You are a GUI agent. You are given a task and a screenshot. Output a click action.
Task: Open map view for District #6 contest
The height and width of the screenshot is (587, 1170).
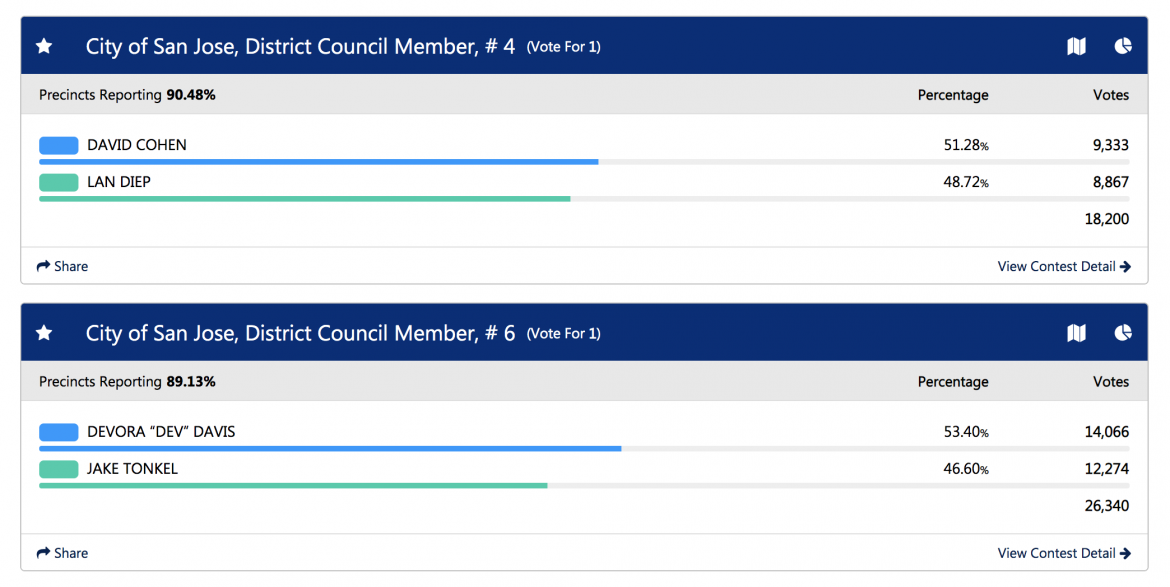point(1076,333)
